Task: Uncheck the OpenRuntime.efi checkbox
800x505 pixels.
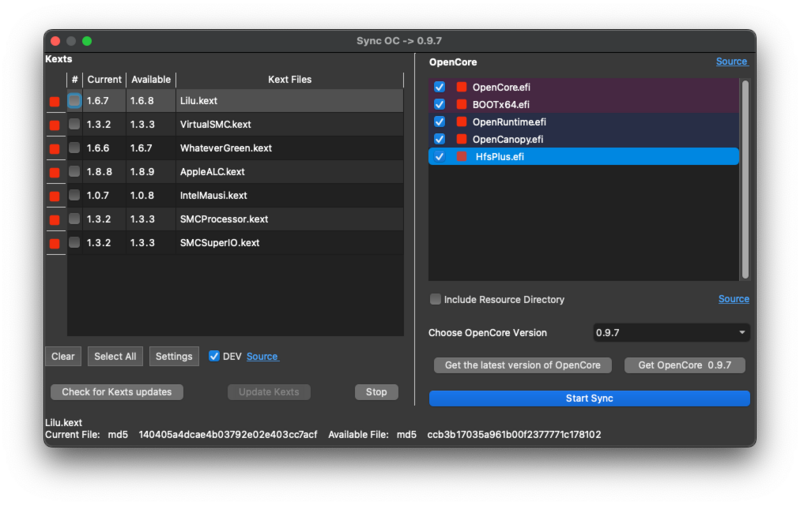Action: 439,121
